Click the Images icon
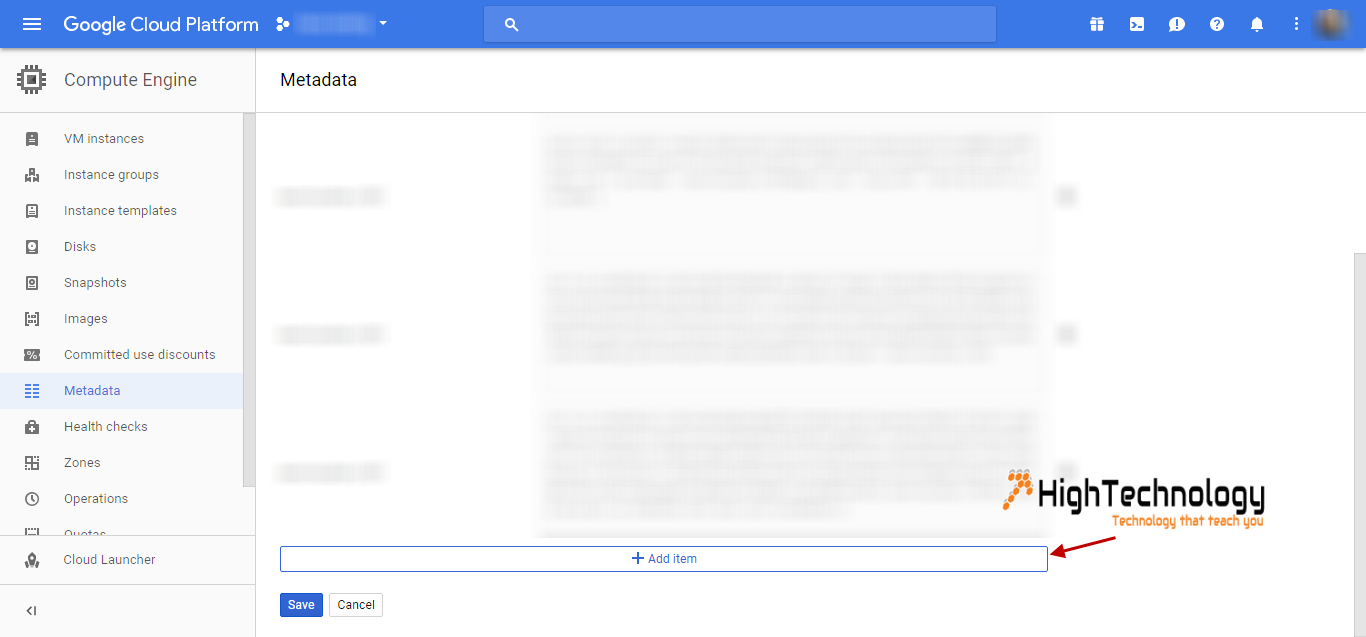This screenshot has height=637, width=1366. click(32, 319)
